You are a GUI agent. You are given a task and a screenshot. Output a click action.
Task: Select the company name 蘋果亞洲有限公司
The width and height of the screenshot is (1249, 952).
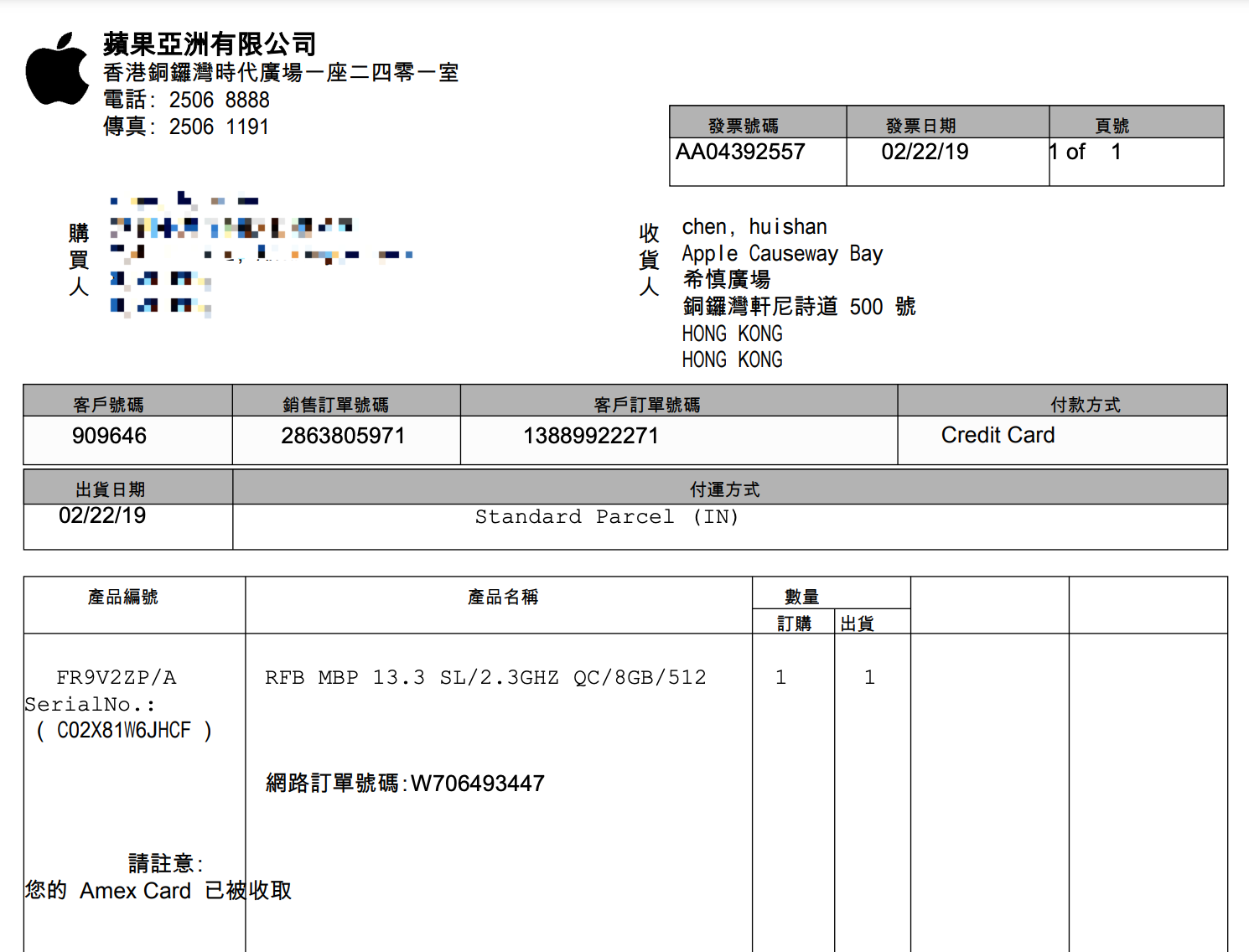click(210, 44)
